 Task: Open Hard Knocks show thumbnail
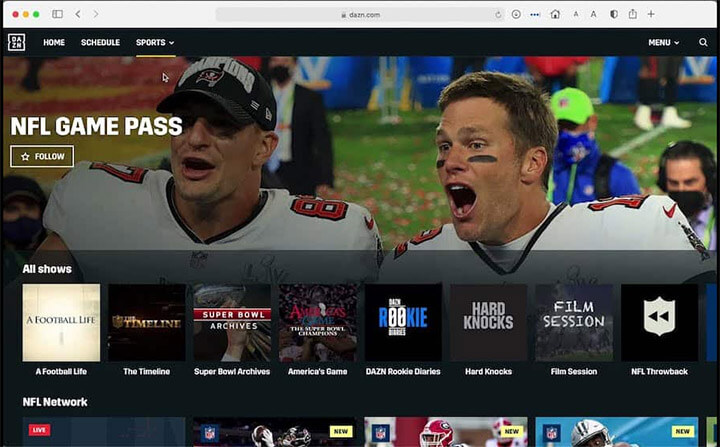click(489, 323)
